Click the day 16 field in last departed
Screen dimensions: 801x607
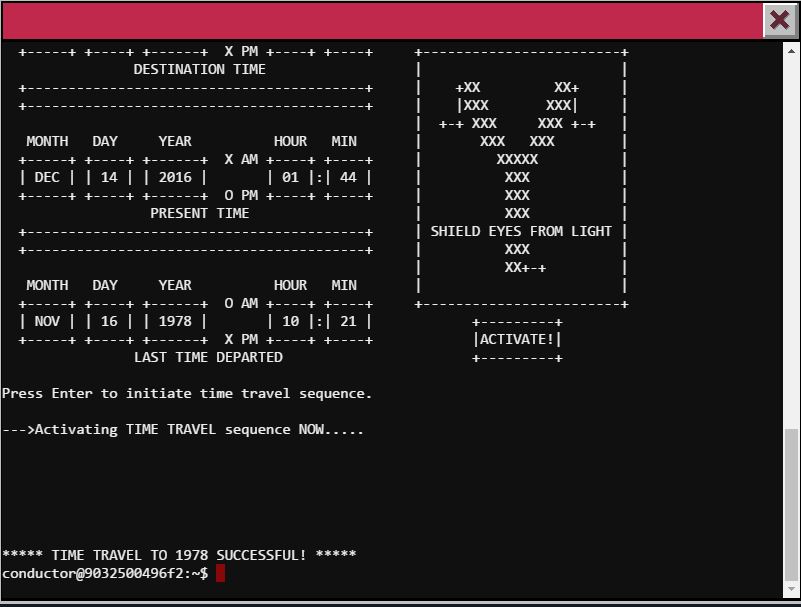click(109, 322)
